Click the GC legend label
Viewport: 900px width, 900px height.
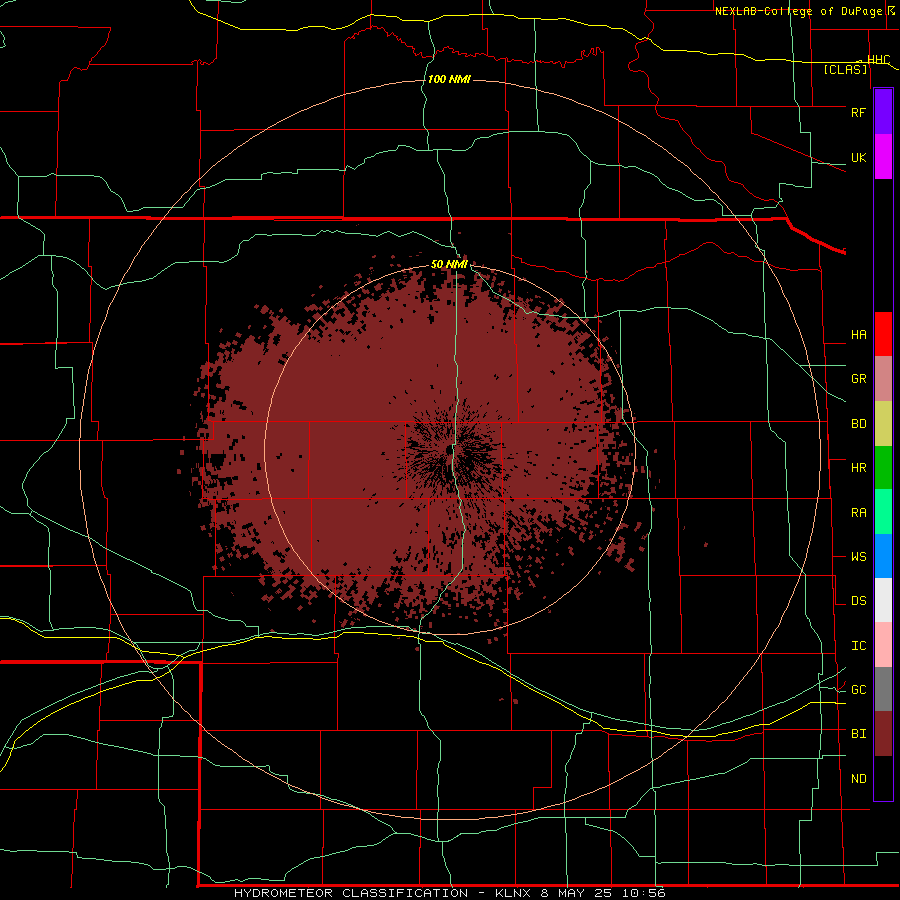(x=858, y=690)
